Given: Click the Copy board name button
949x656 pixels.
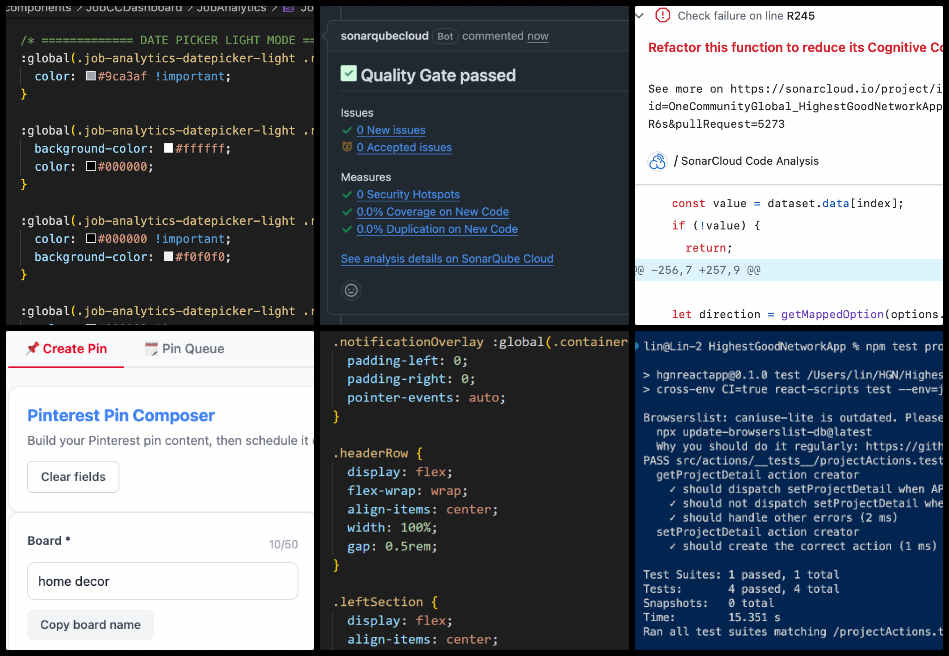Looking at the screenshot, I should click(x=90, y=625).
